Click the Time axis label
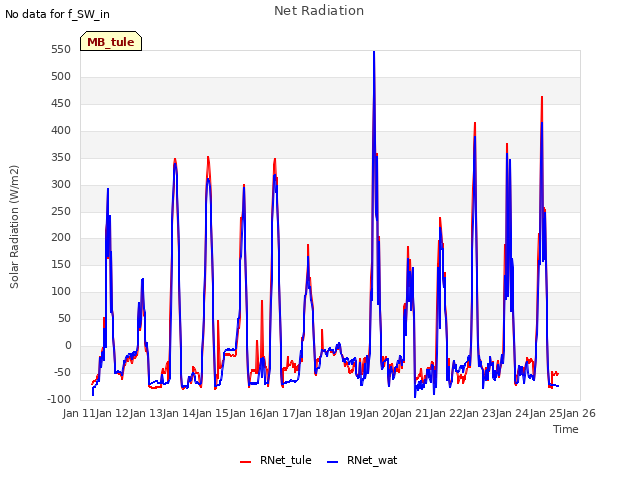This screenshot has height=480, width=640. (x=566, y=429)
